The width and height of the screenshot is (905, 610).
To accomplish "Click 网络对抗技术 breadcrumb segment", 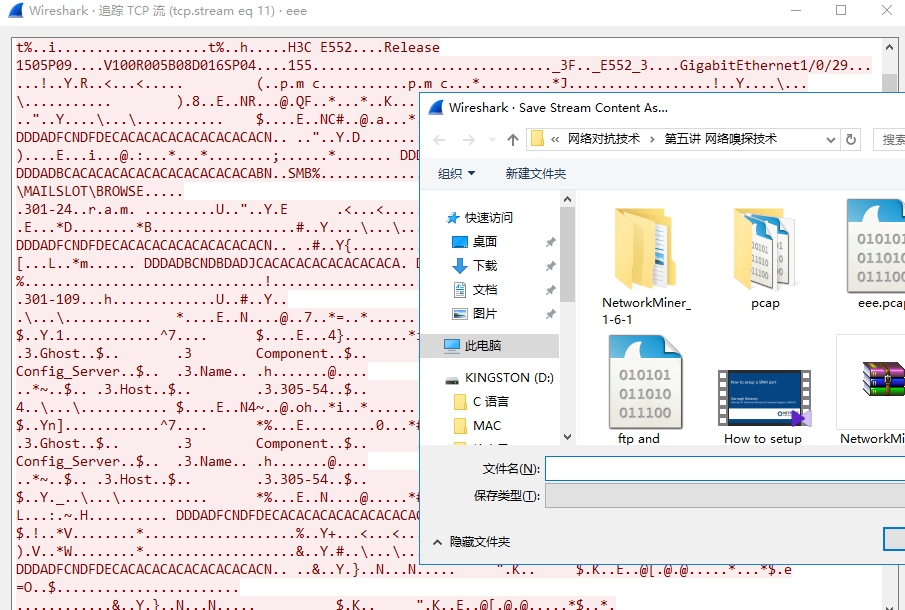I will click(604, 139).
